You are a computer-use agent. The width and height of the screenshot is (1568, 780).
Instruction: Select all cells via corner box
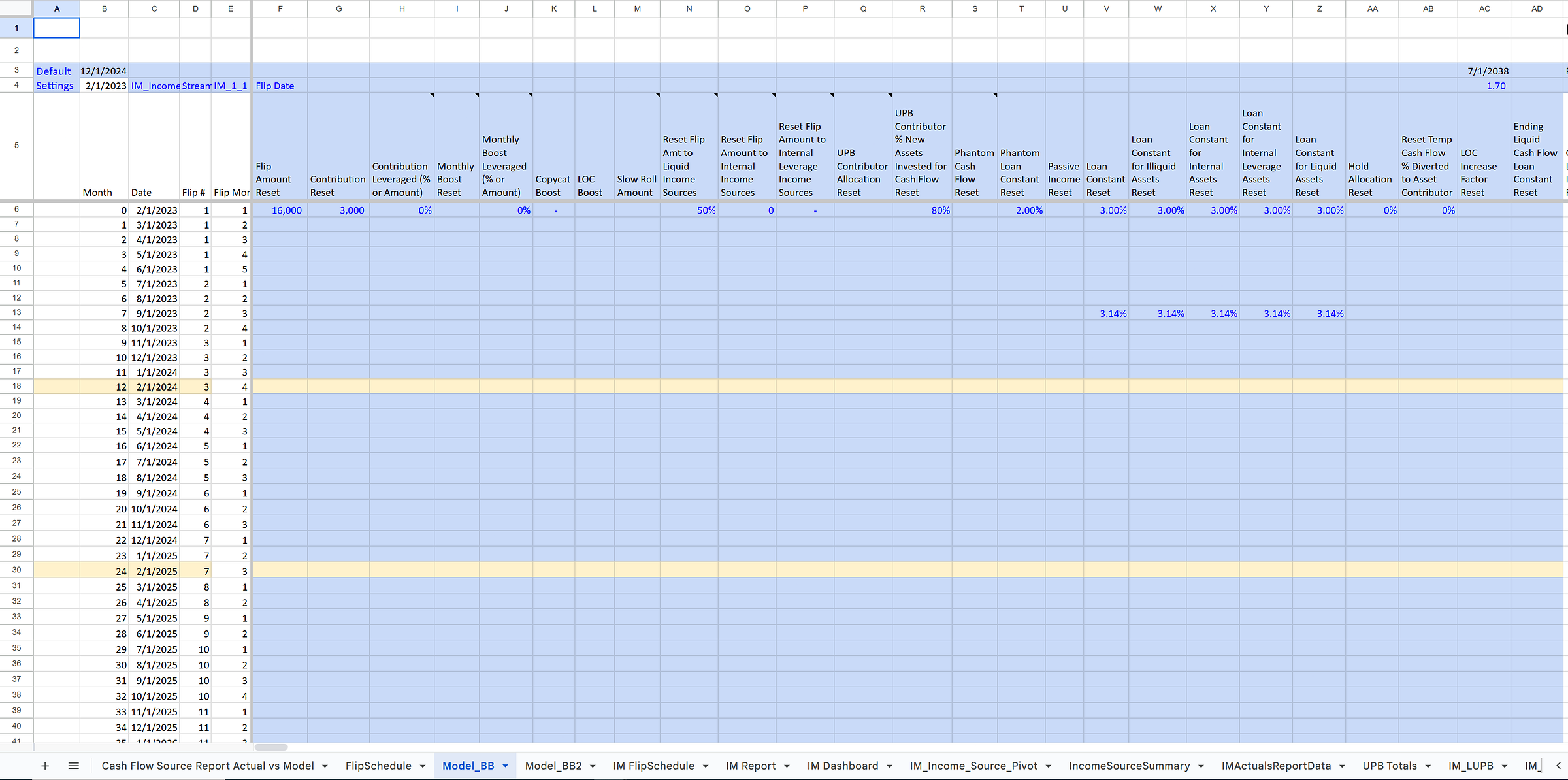16,8
